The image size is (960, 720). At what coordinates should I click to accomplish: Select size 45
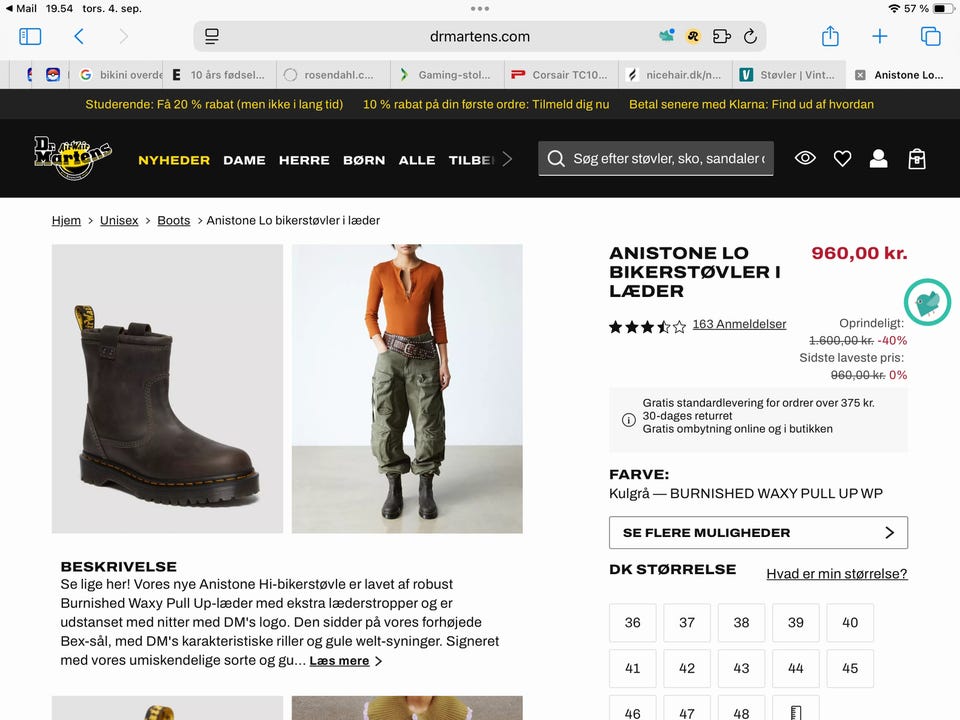tap(849, 668)
